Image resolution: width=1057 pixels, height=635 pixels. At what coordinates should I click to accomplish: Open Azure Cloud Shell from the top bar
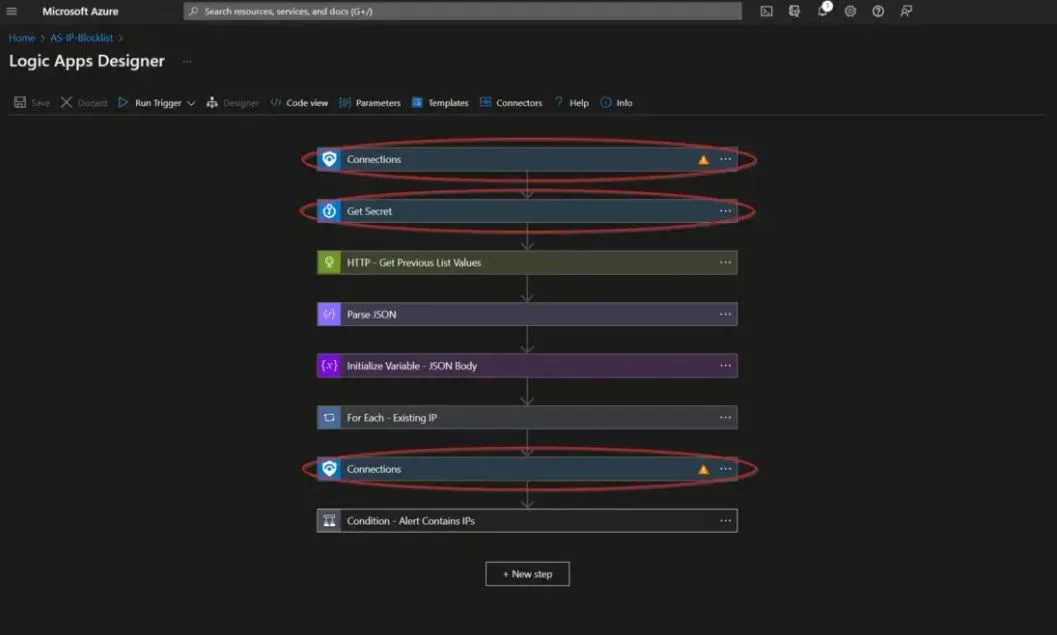(766, 11)
